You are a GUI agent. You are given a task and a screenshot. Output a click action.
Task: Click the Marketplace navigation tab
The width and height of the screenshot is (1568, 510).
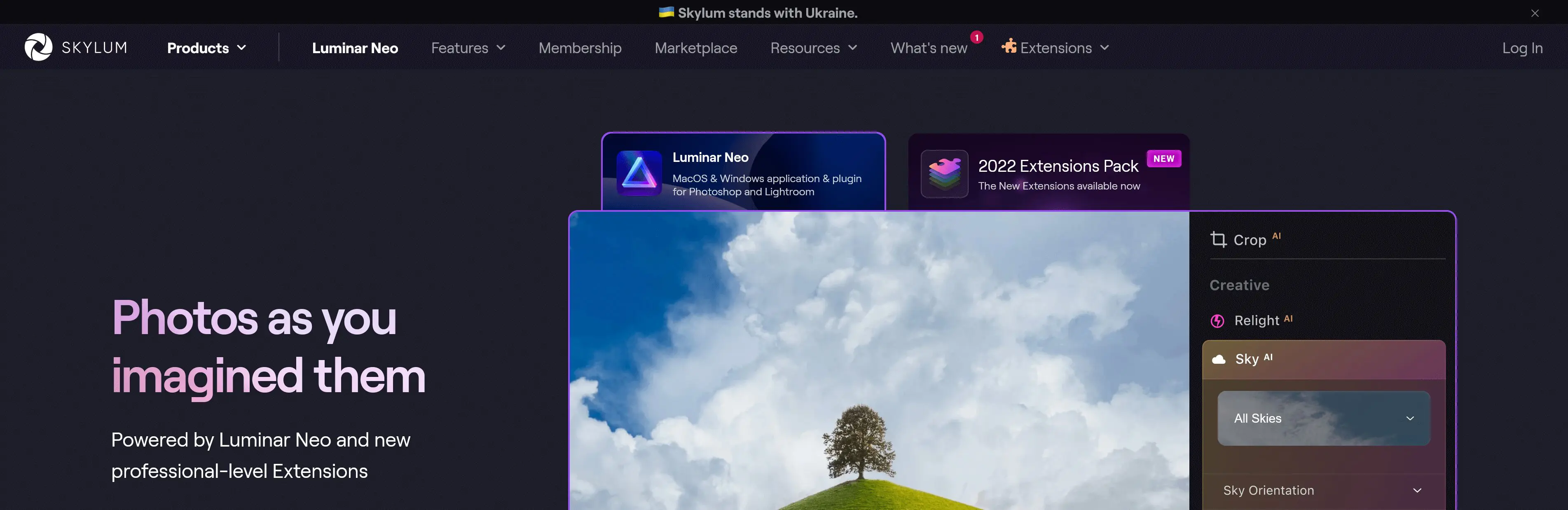coord(696,47)
